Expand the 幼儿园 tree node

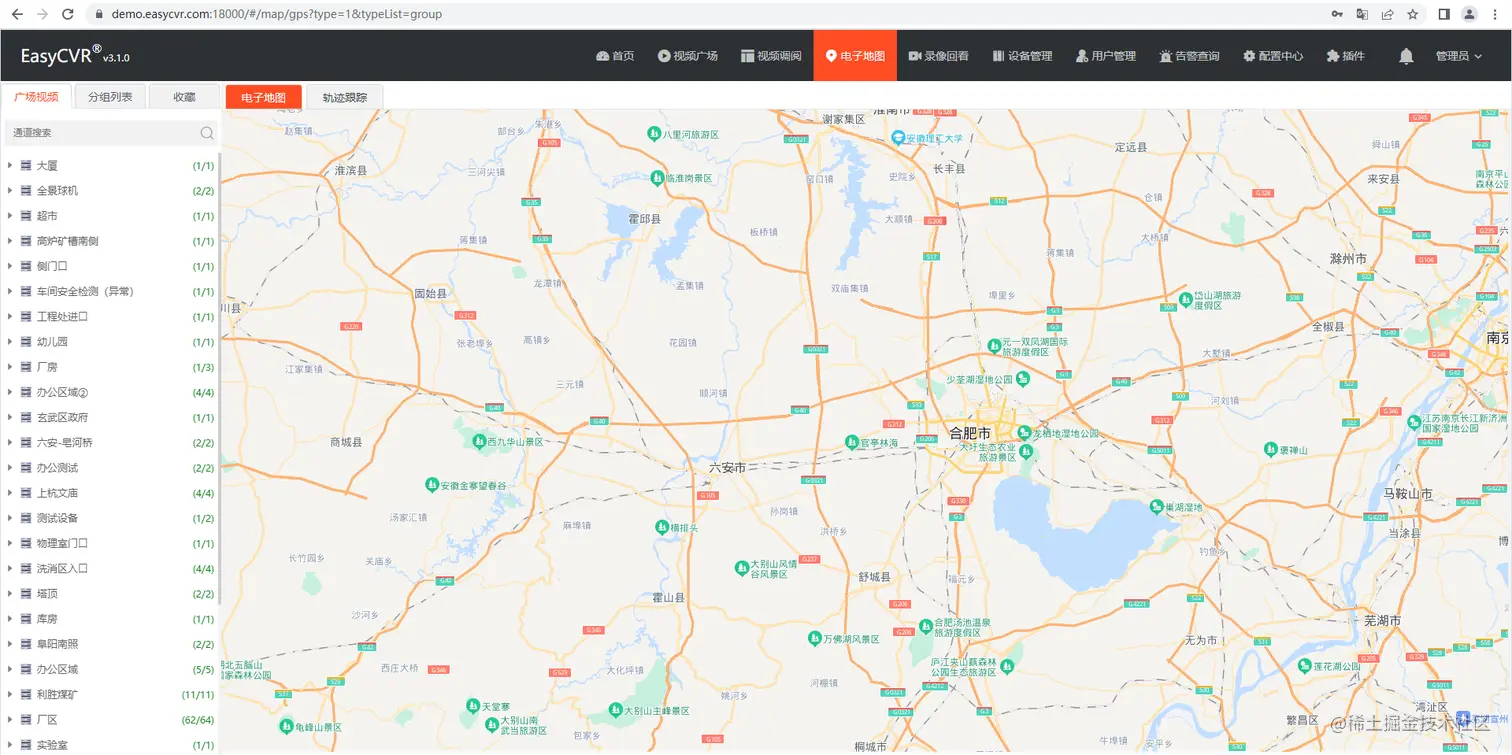click(10, 342)
